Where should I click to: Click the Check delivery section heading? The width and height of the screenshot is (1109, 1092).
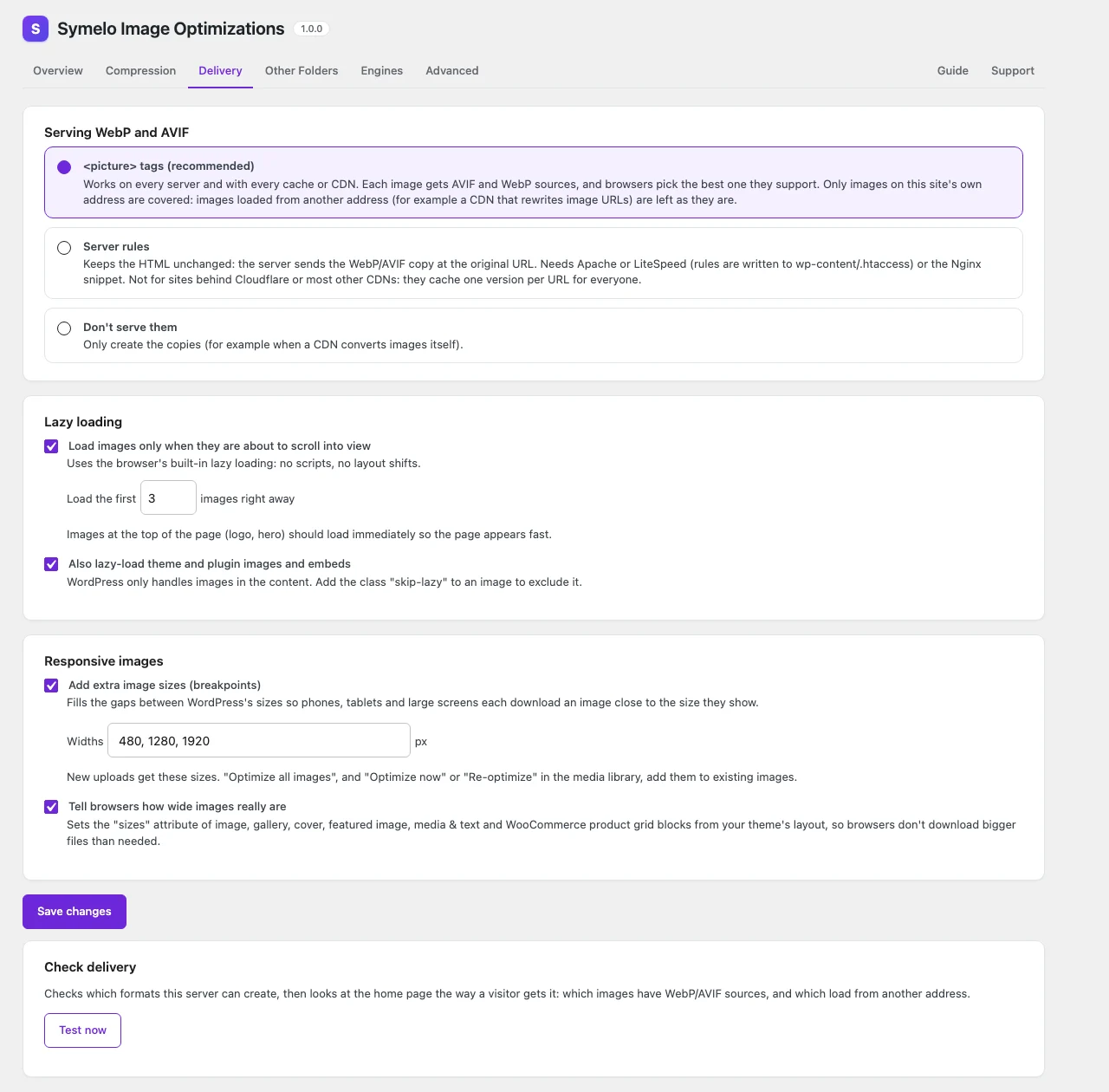[x=90, y=967]
